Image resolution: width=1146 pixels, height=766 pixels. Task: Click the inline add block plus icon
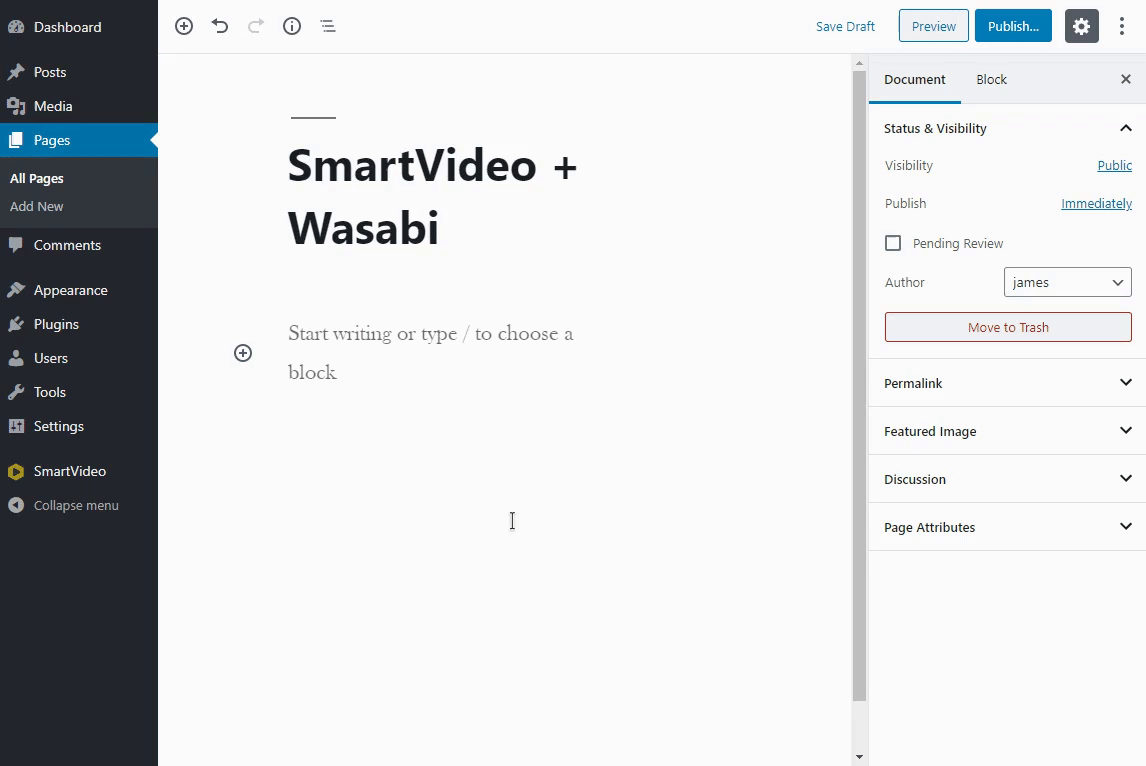pyautogui.click(x=243, y=353)
